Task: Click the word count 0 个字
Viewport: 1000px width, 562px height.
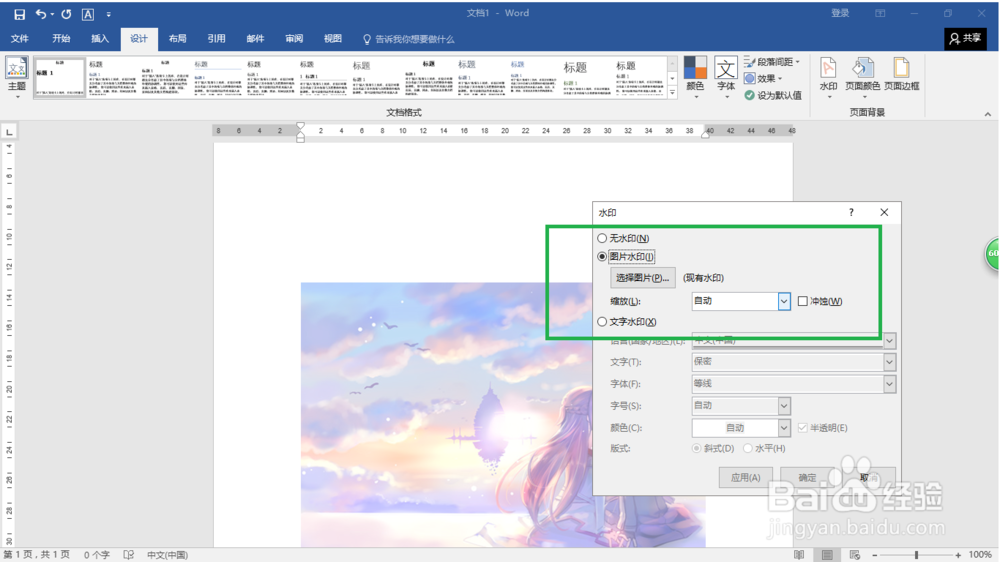Action: click(x=97, y=555)
